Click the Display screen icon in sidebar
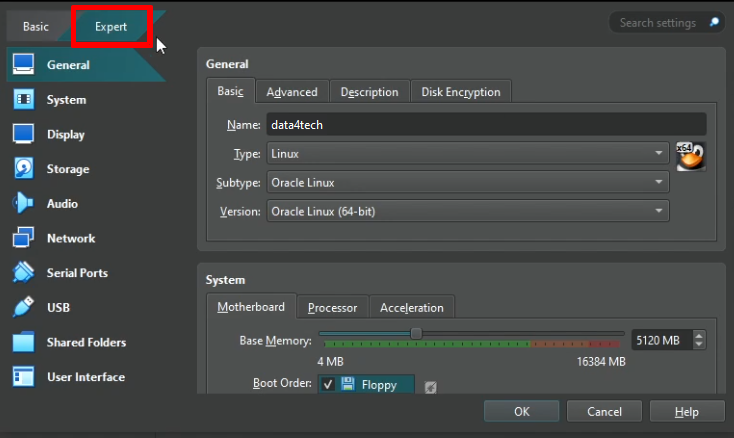734x438 pixels. (x=23, y=134)
